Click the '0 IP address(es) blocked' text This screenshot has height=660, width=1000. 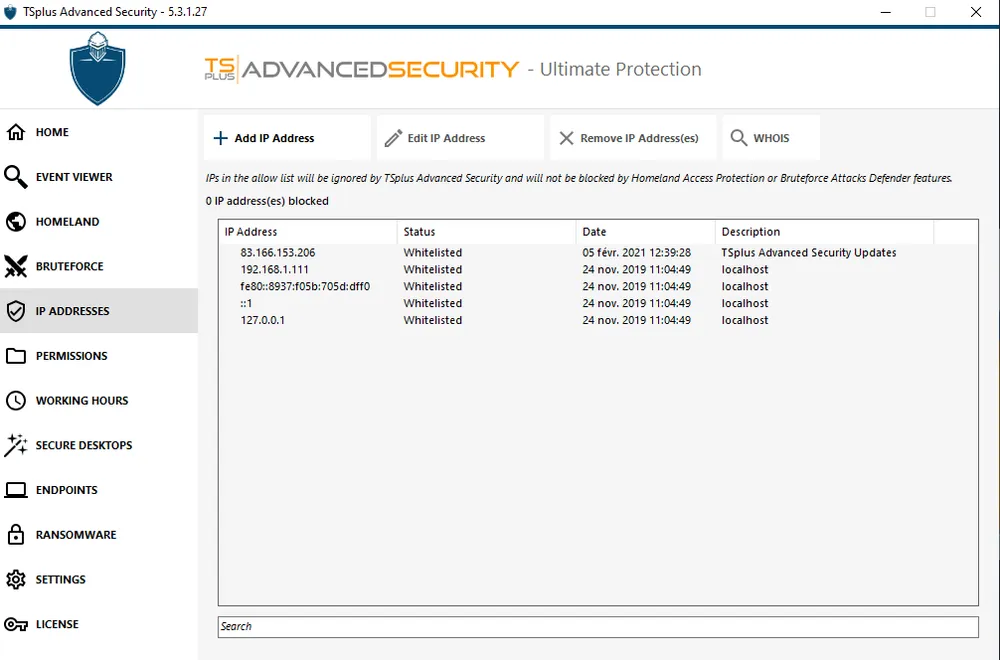coord(267,201)
